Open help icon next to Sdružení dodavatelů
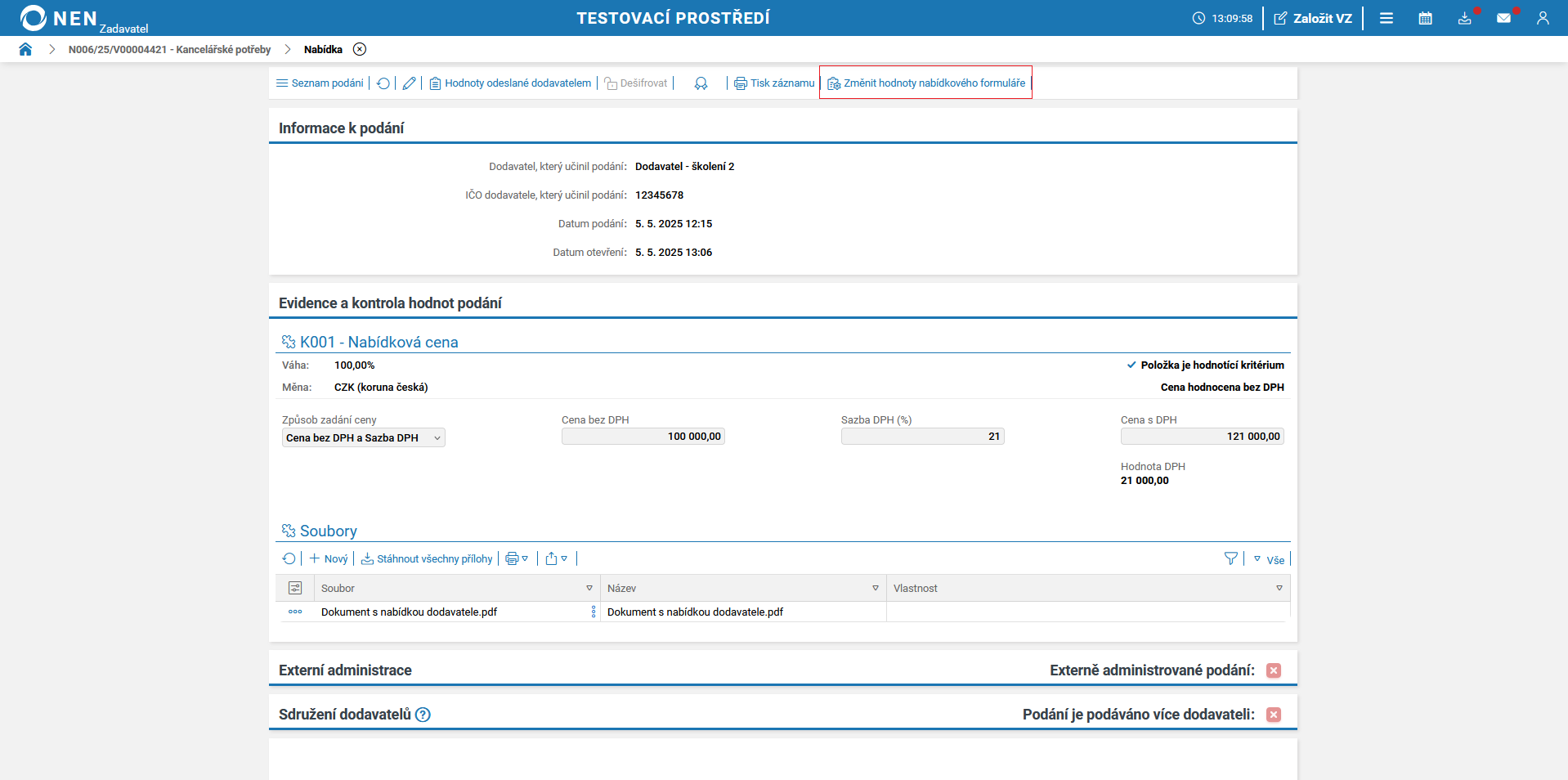The height and width of the screenshot is (780, 1568). pyautogui.click(x=423, y=715)
